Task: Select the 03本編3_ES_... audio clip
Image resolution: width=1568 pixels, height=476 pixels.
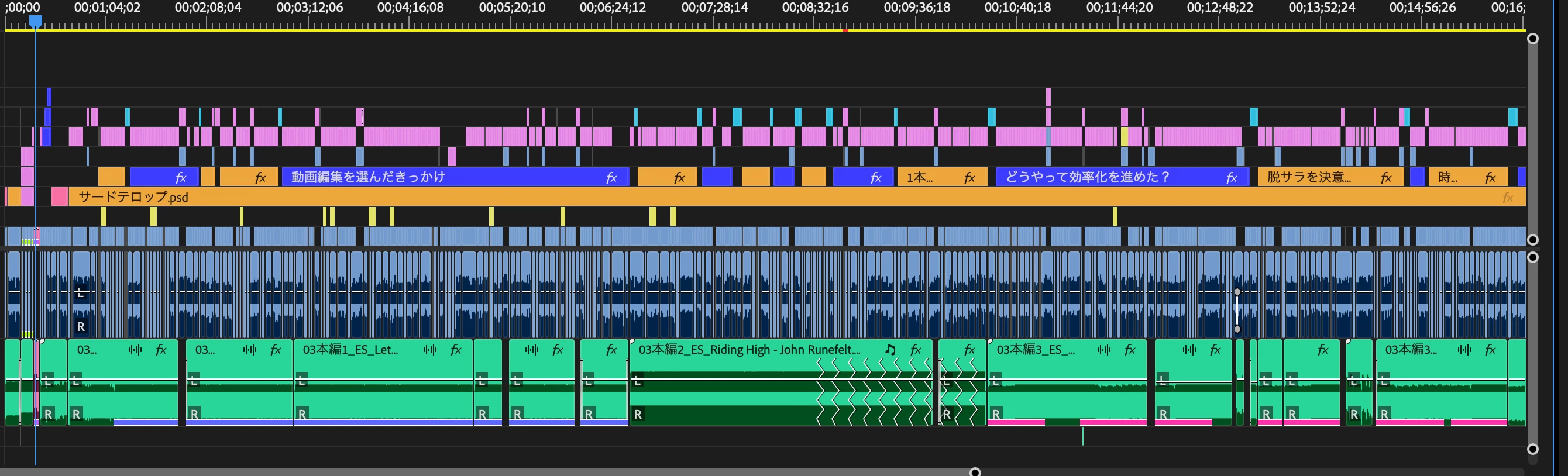Action: [1067, 382]
